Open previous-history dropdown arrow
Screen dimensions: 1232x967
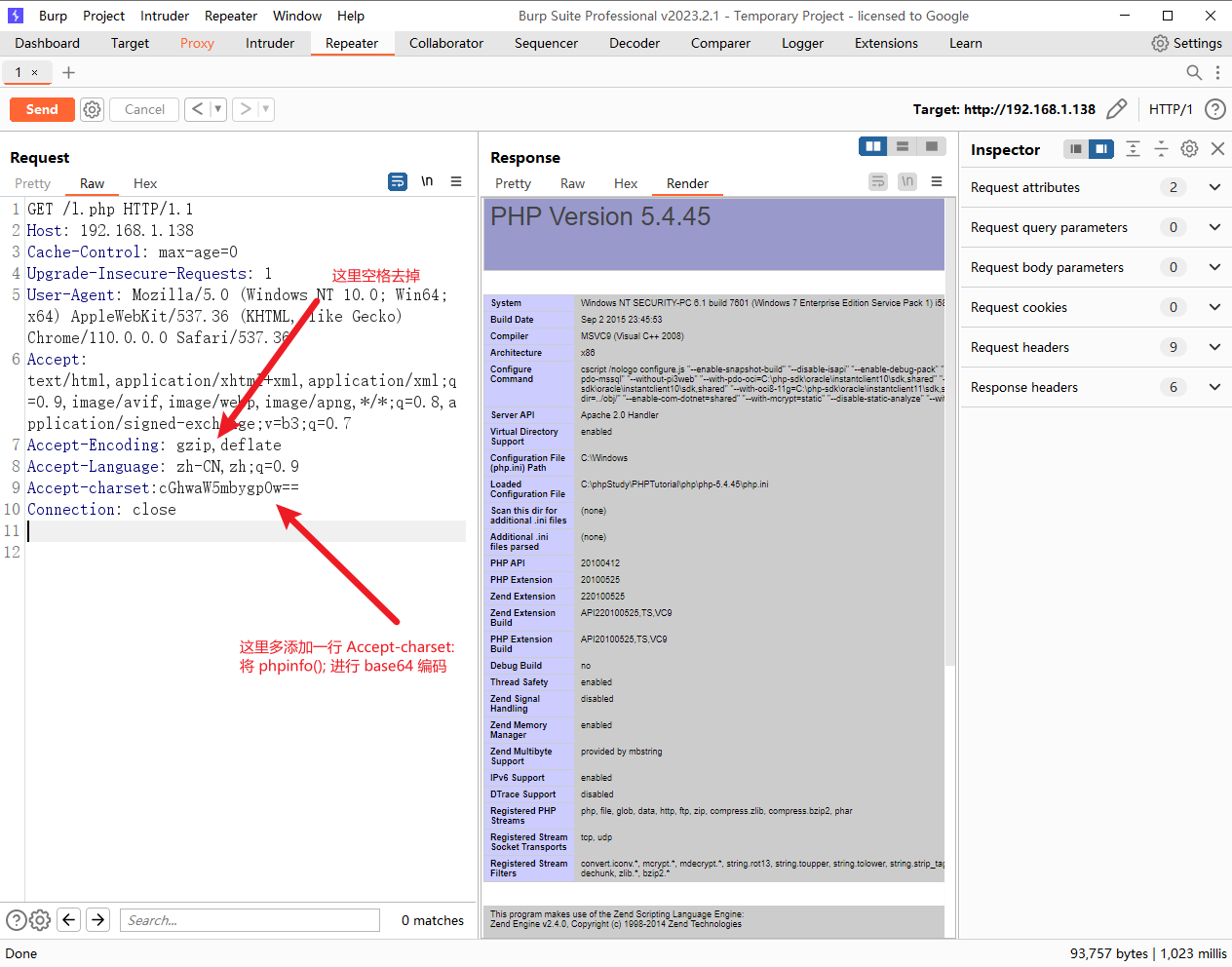217,109
